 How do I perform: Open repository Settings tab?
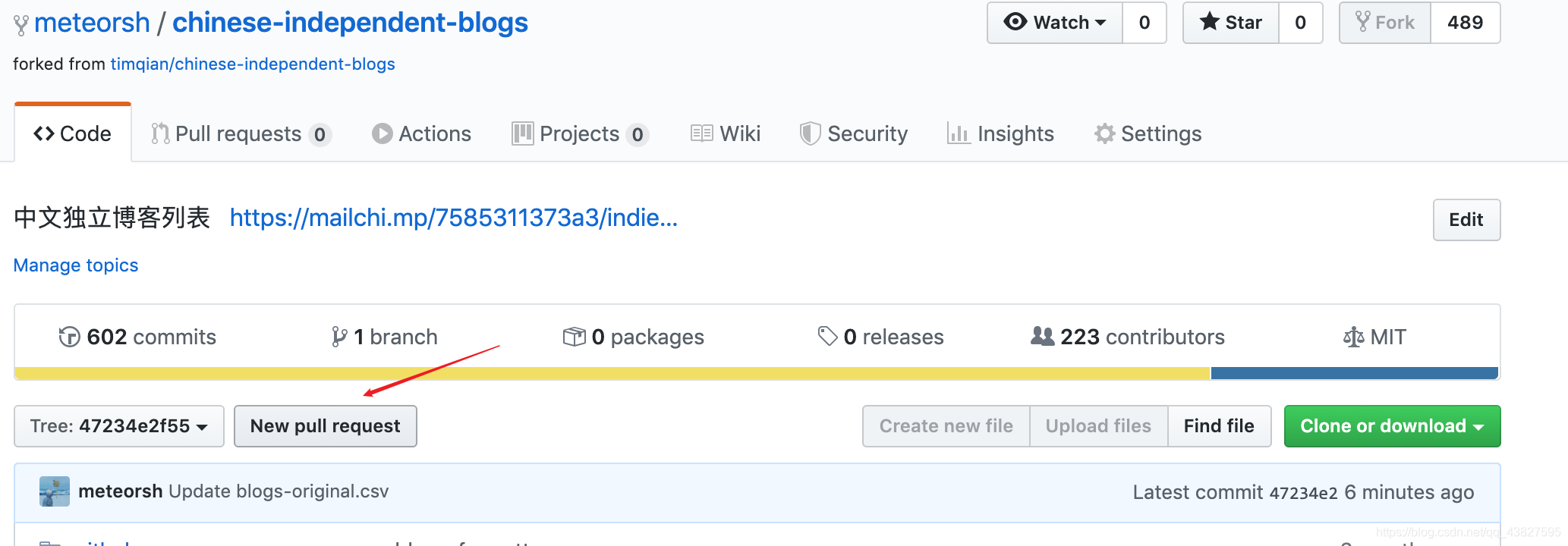[x=1148, y=133]
